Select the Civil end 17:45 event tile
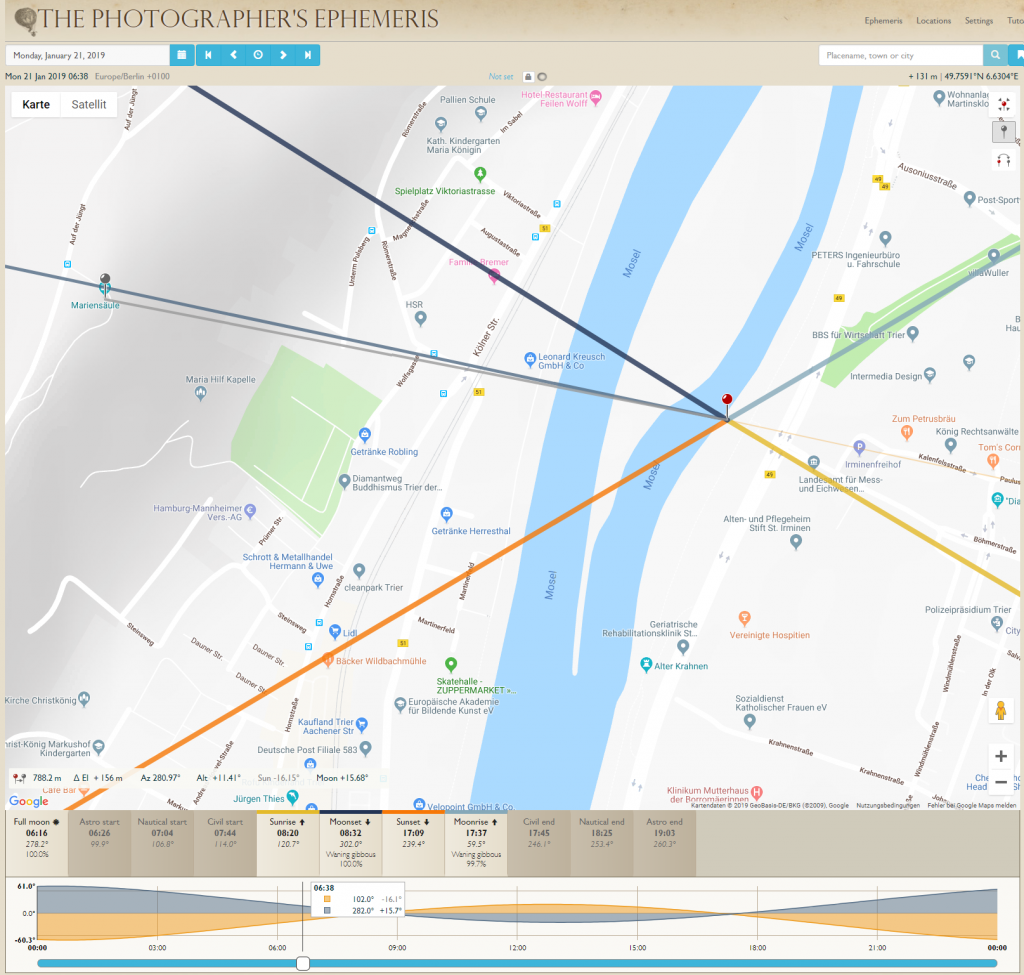The width and height of the screenshot is (1024, 975). (539, 843)
